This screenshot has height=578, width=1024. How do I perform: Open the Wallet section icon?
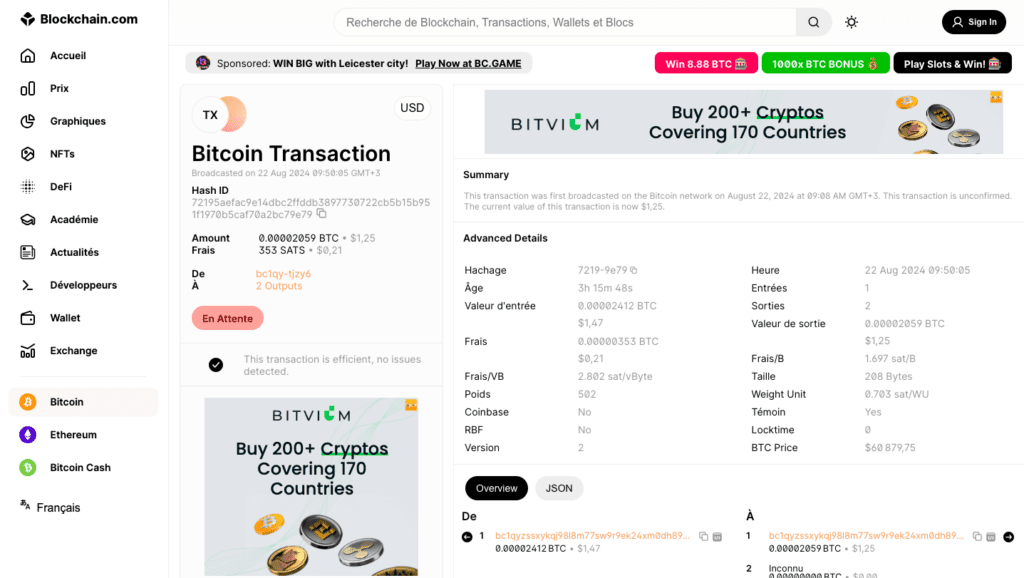click(28, 317)
